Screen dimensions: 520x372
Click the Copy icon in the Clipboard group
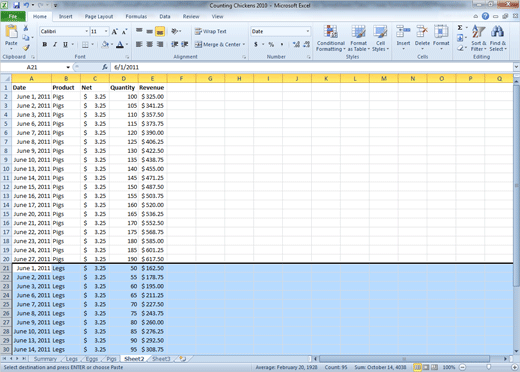(26, 38)
